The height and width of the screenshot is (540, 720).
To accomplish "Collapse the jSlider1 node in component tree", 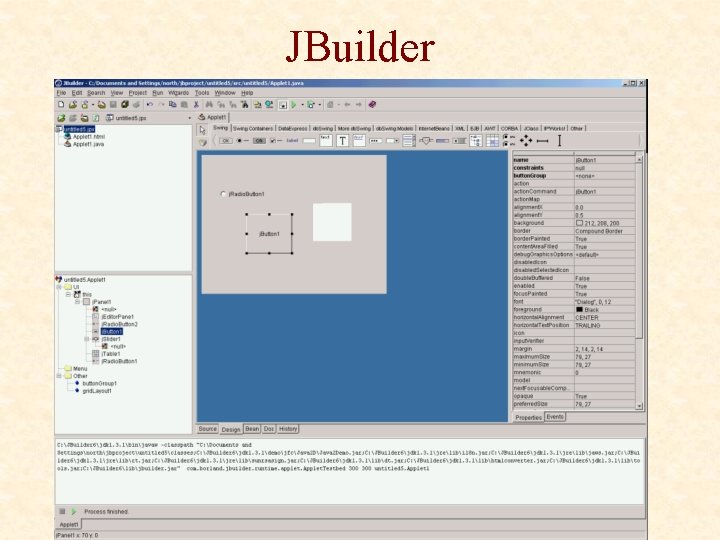I will click(x=87, y=339).
